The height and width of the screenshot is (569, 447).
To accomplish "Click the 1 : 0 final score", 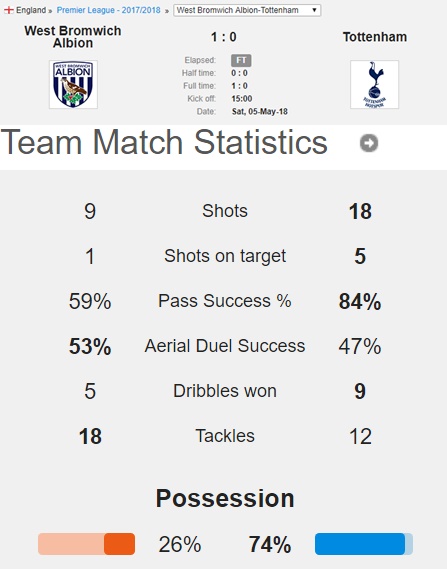I will [x=224, y=37].
